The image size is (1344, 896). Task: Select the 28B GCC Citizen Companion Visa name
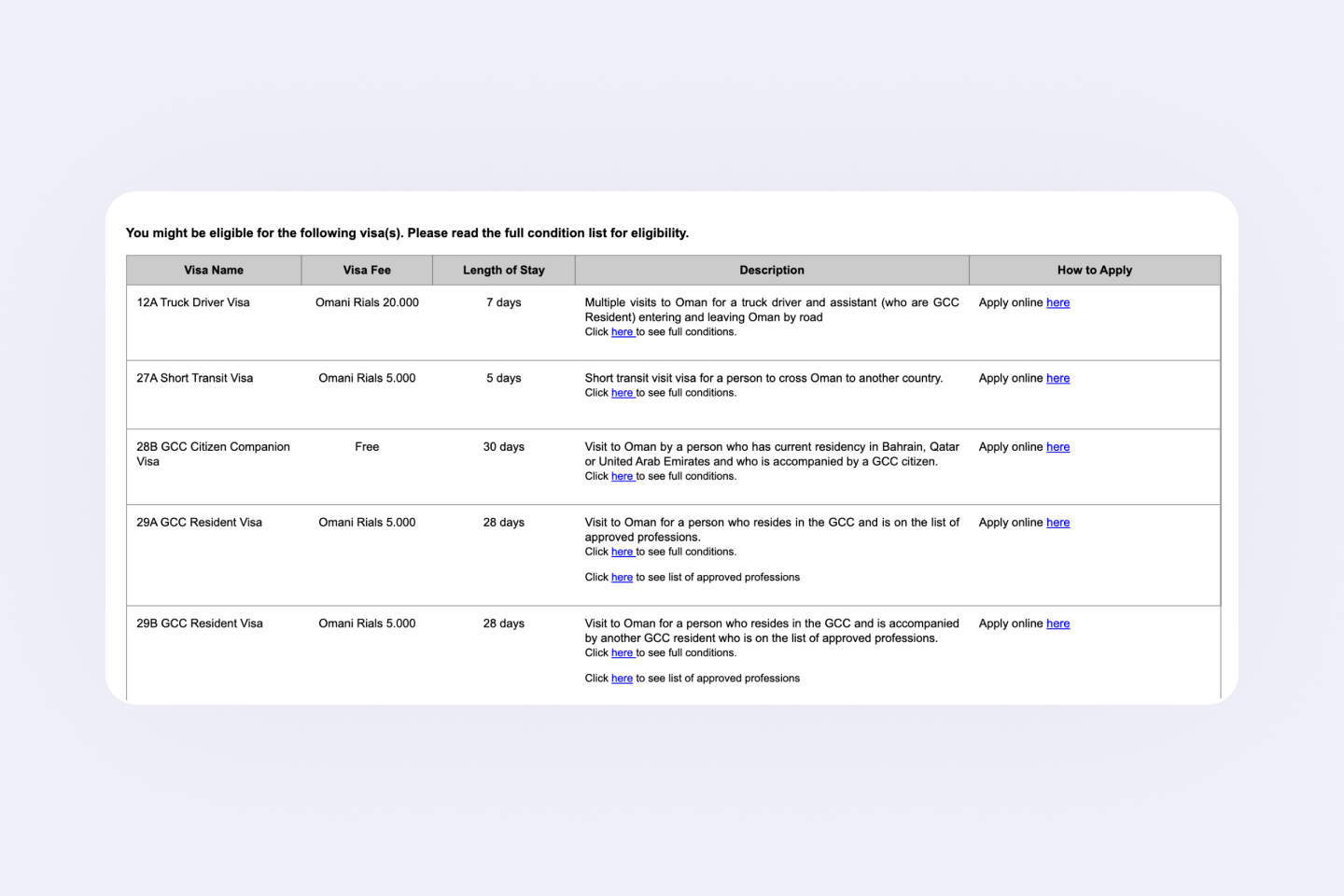pos(213,455)
